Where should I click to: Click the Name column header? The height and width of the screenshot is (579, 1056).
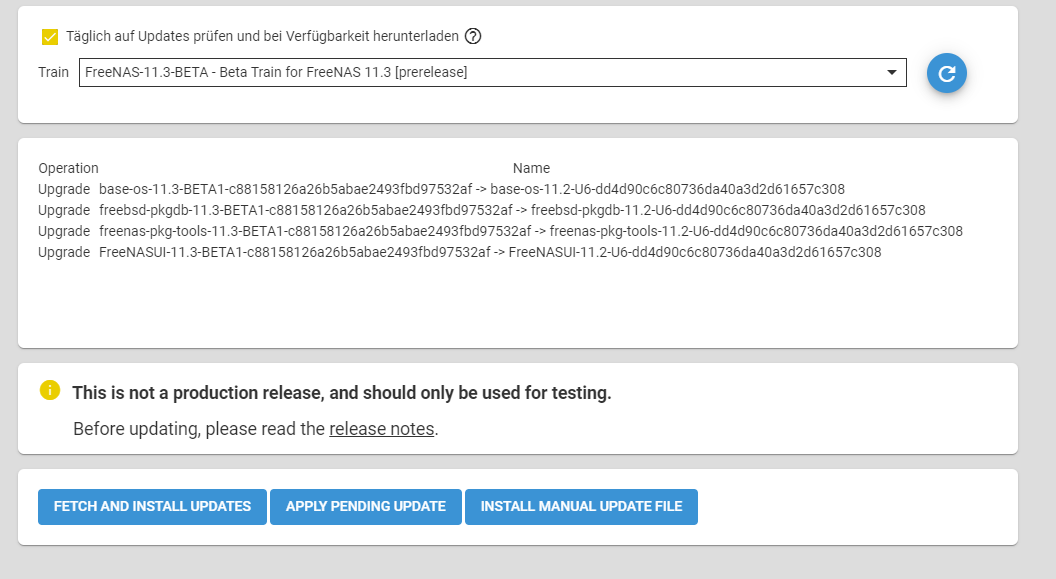click(531, 168)
